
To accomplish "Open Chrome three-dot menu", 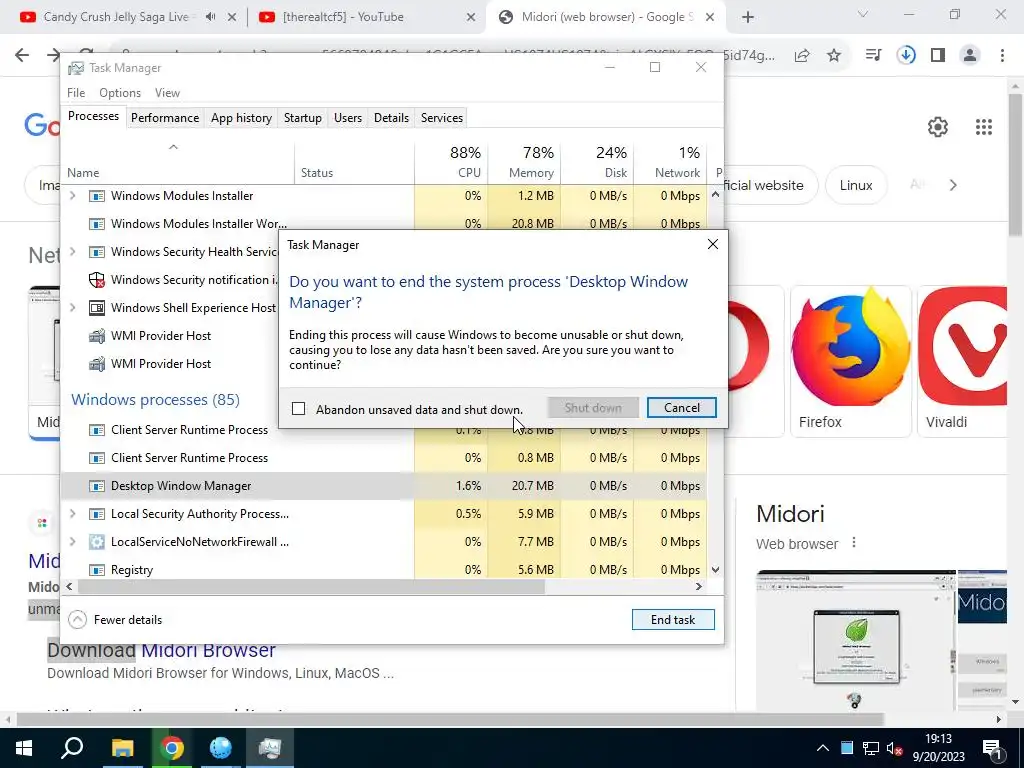I will click(1002, 56).
